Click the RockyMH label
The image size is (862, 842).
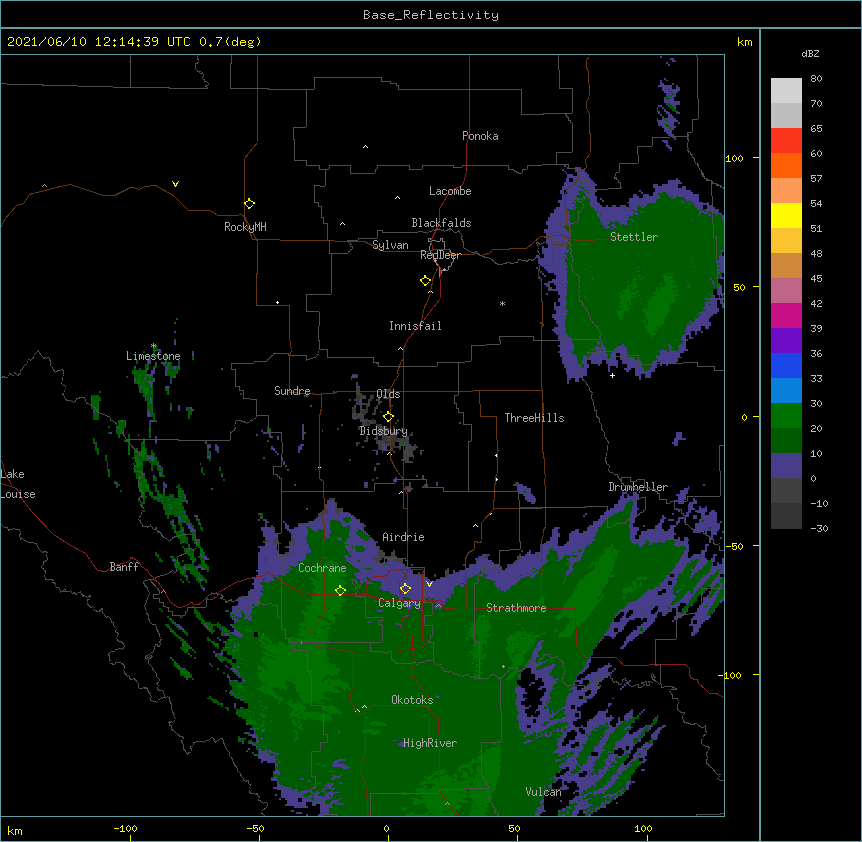pos(245,227)
